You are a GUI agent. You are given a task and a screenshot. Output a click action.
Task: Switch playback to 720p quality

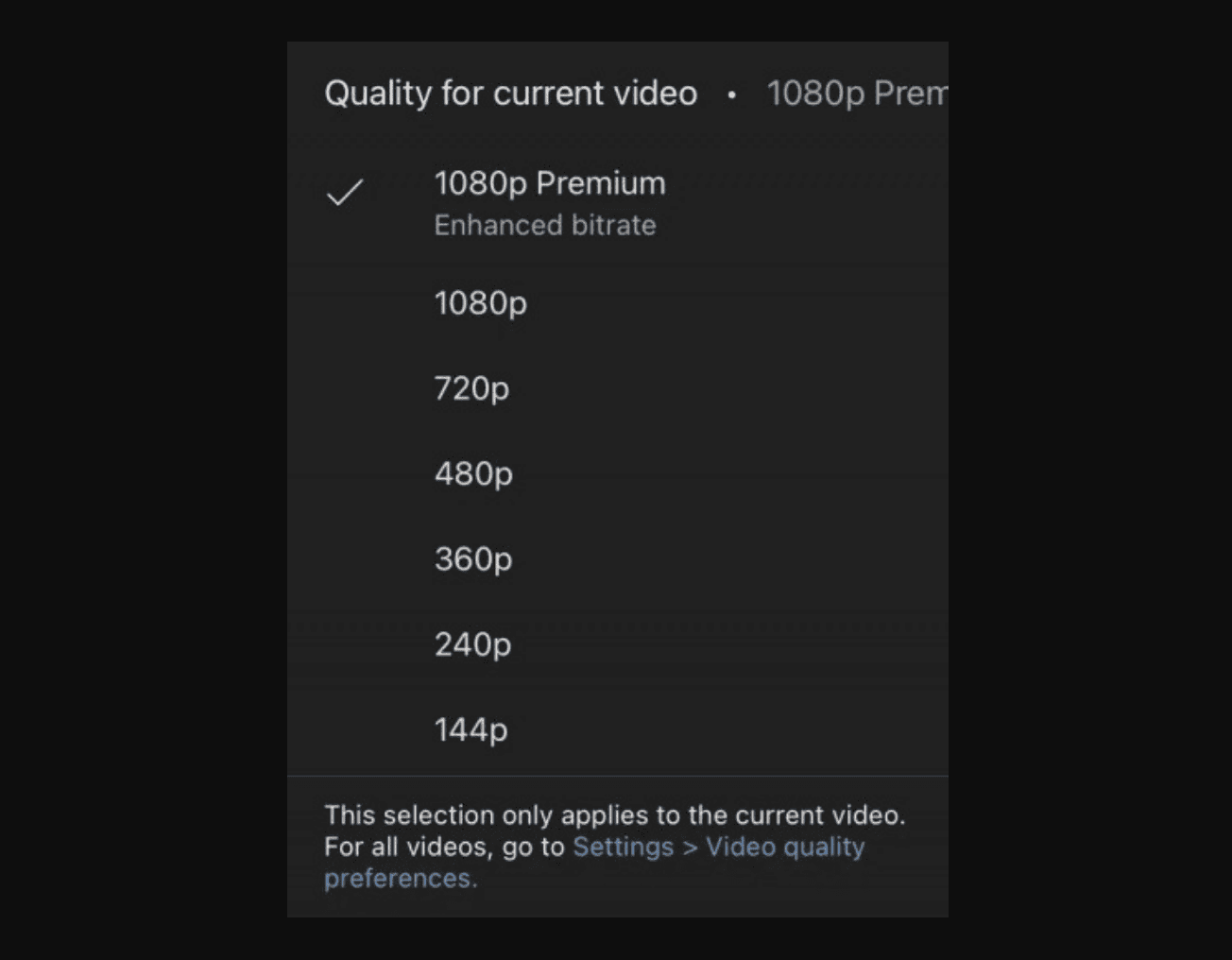point(472,388)
